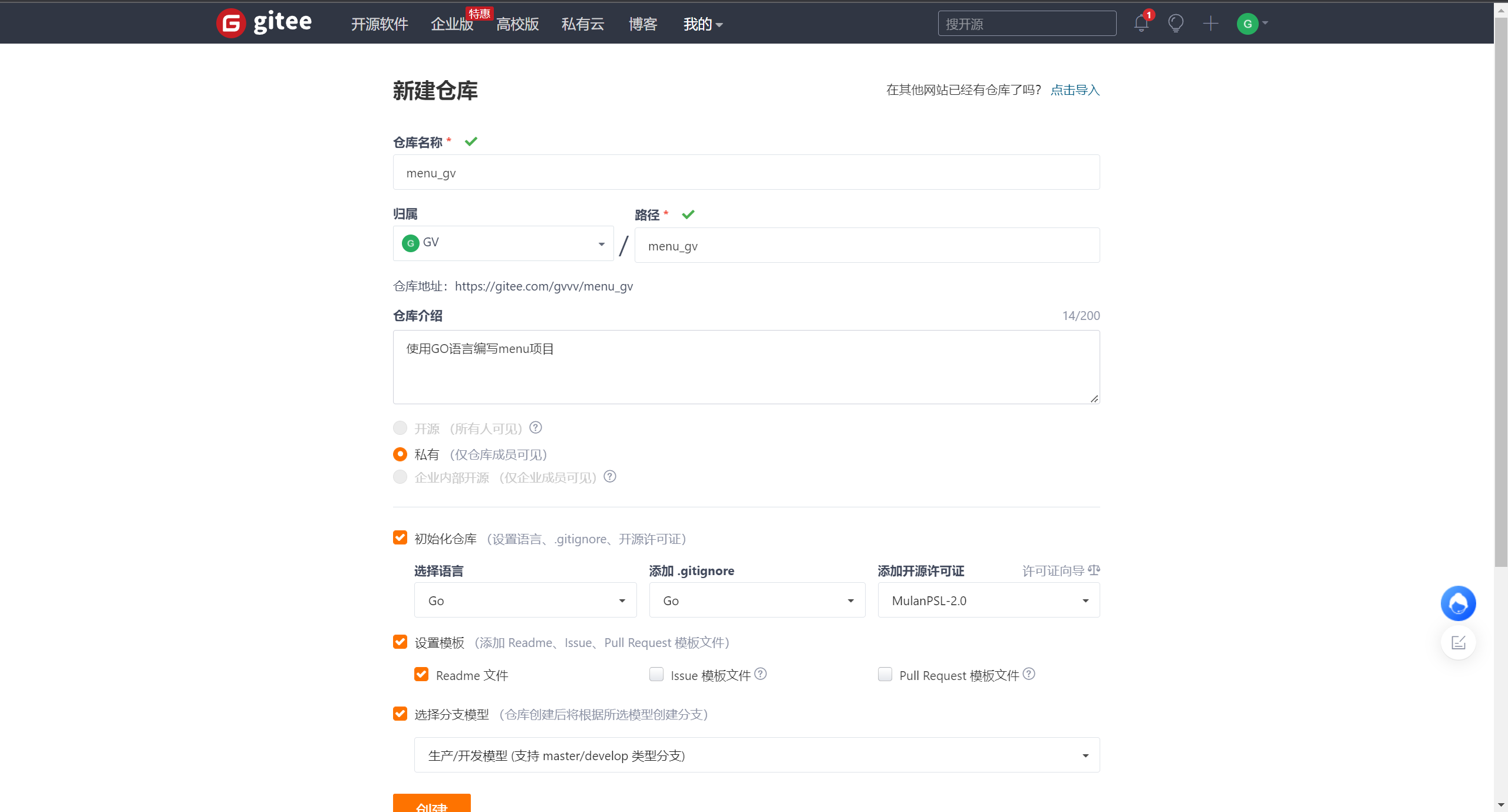Viewport: 1508px width, 812px height.
Task: Open the notifications bell icon
Action: tap(1141, 24)
